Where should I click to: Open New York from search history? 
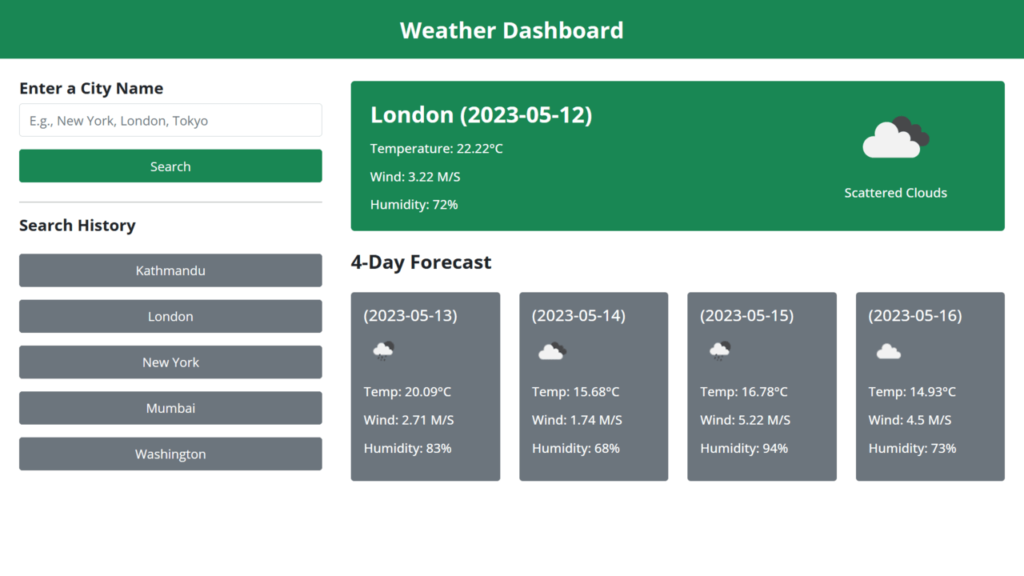[x=170, y=362]
